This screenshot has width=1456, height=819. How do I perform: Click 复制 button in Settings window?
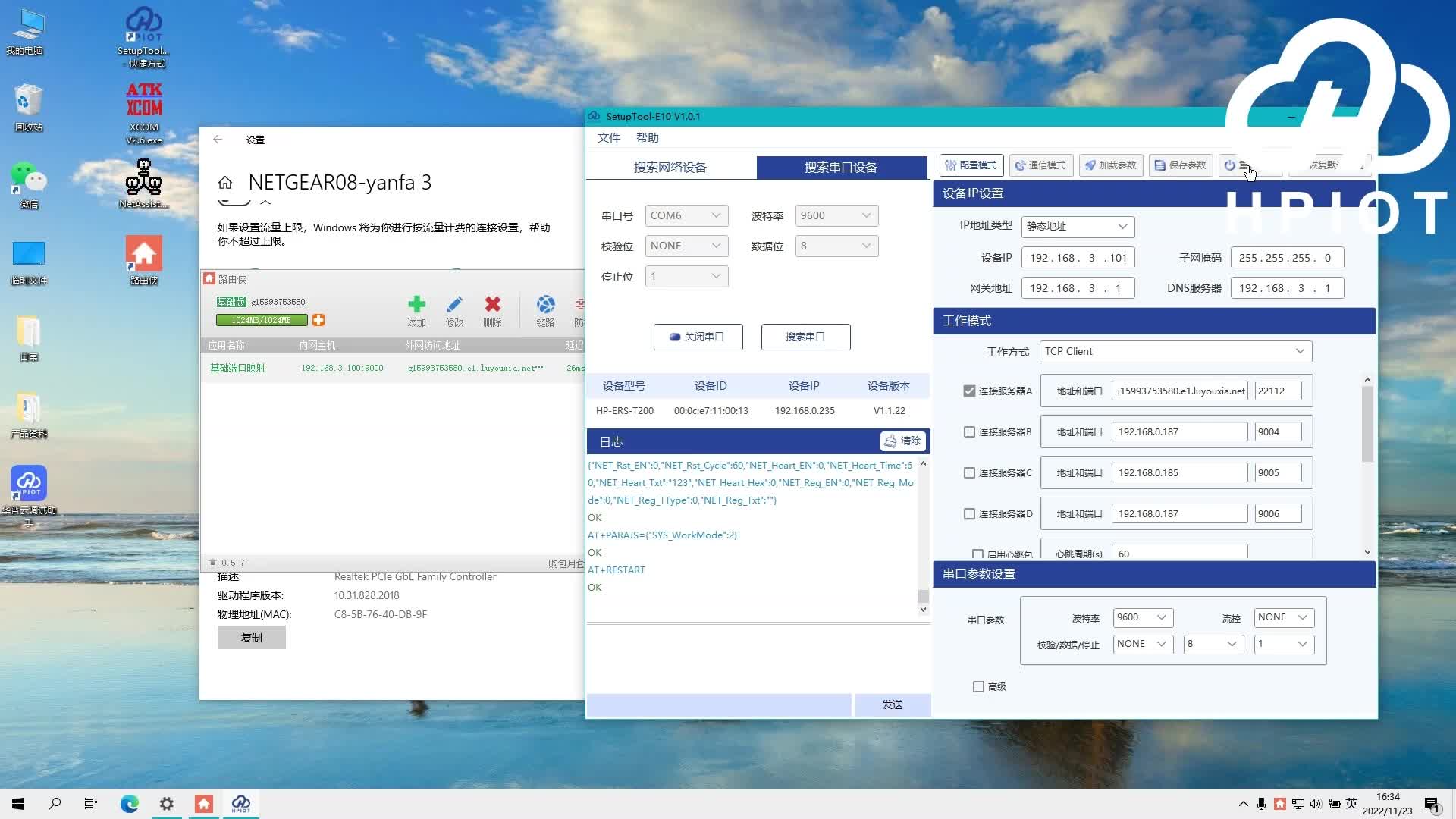tap(252, 638)
